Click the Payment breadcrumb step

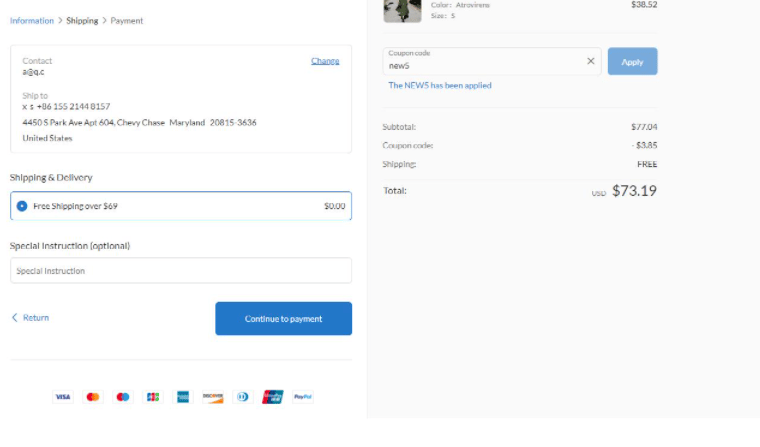127,20
